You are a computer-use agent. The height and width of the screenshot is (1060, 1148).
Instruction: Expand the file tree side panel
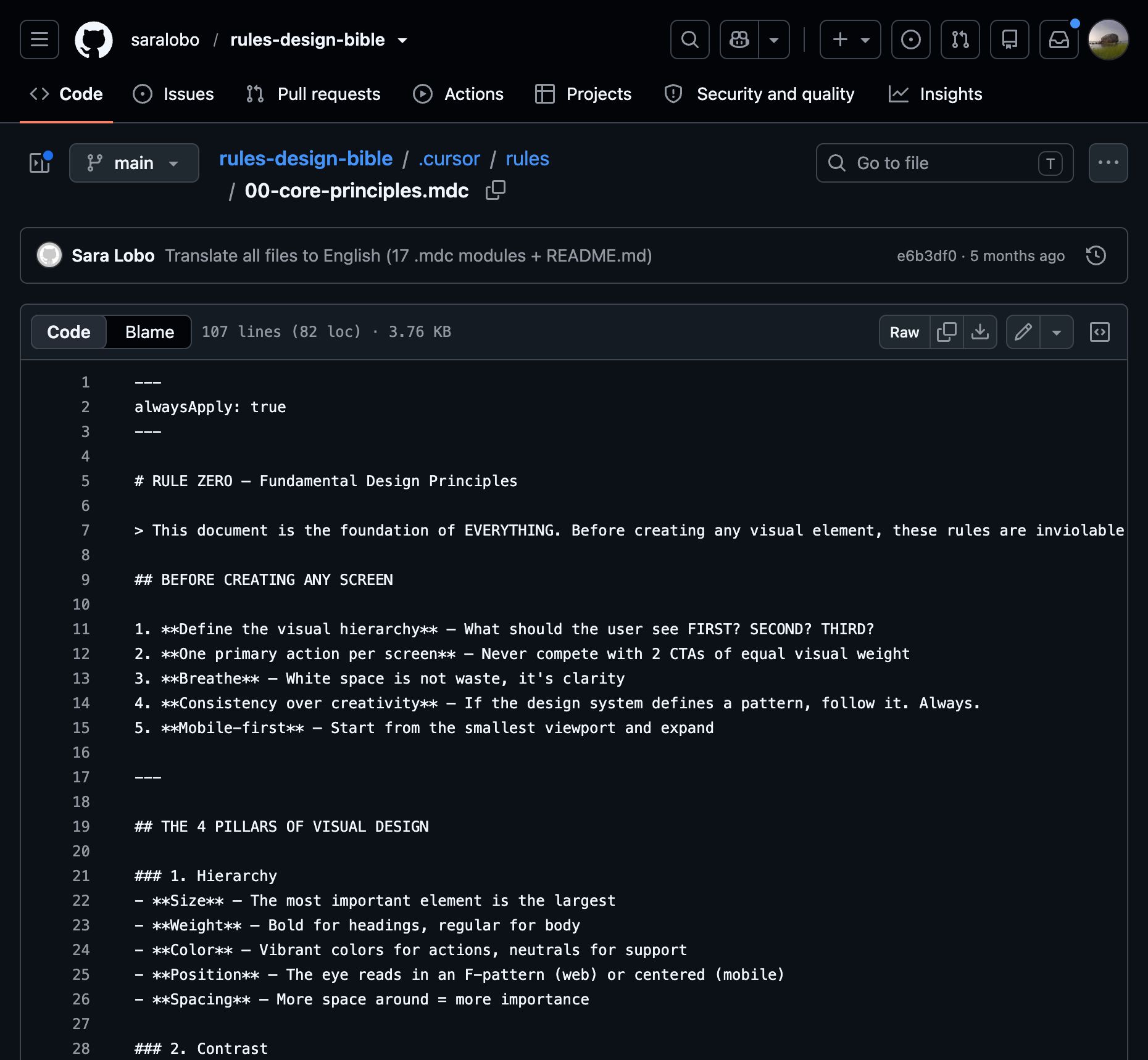pyautogui.click(x=41, y=162)
